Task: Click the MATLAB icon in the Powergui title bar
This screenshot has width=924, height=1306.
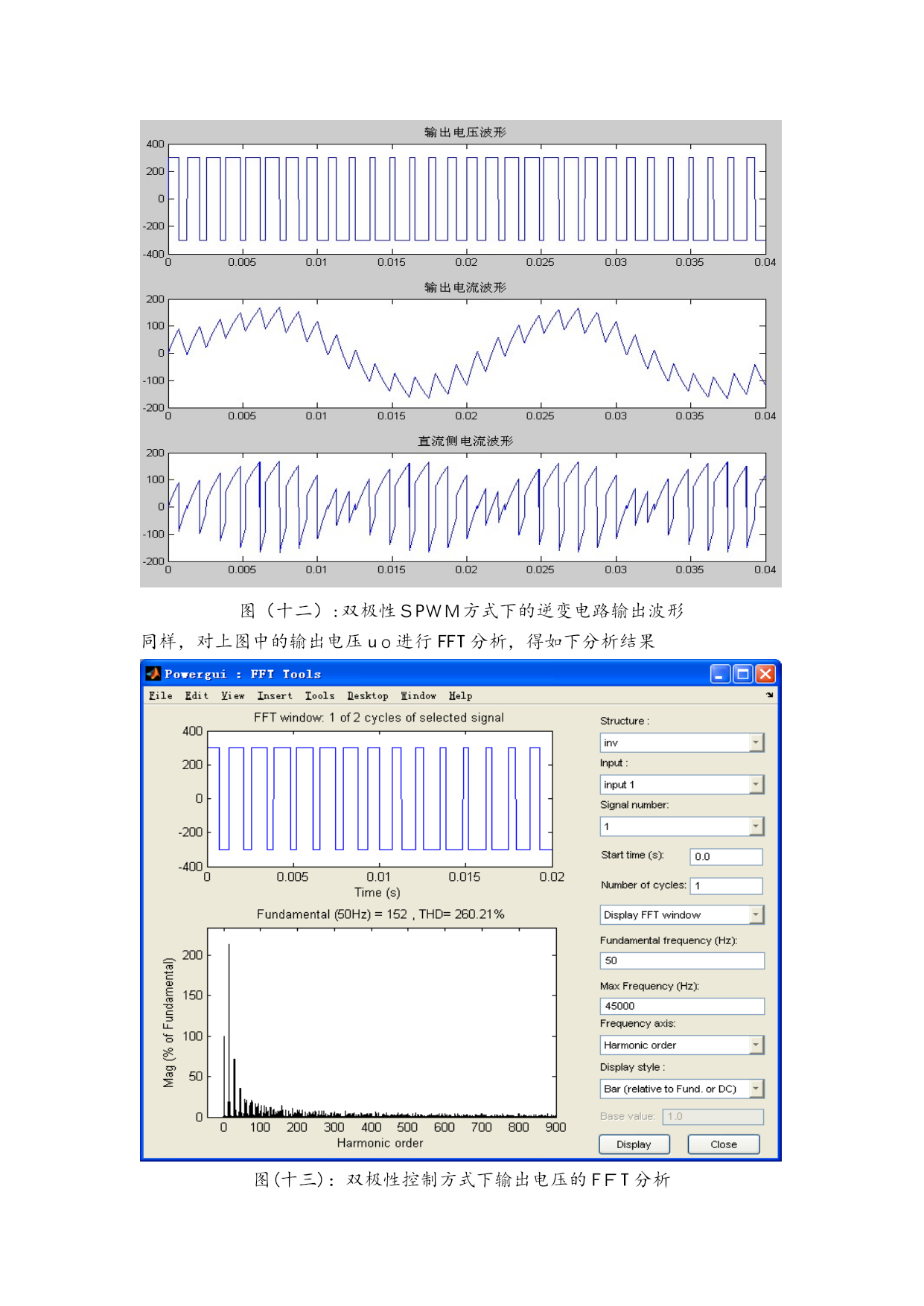Action: pos(153,674)
